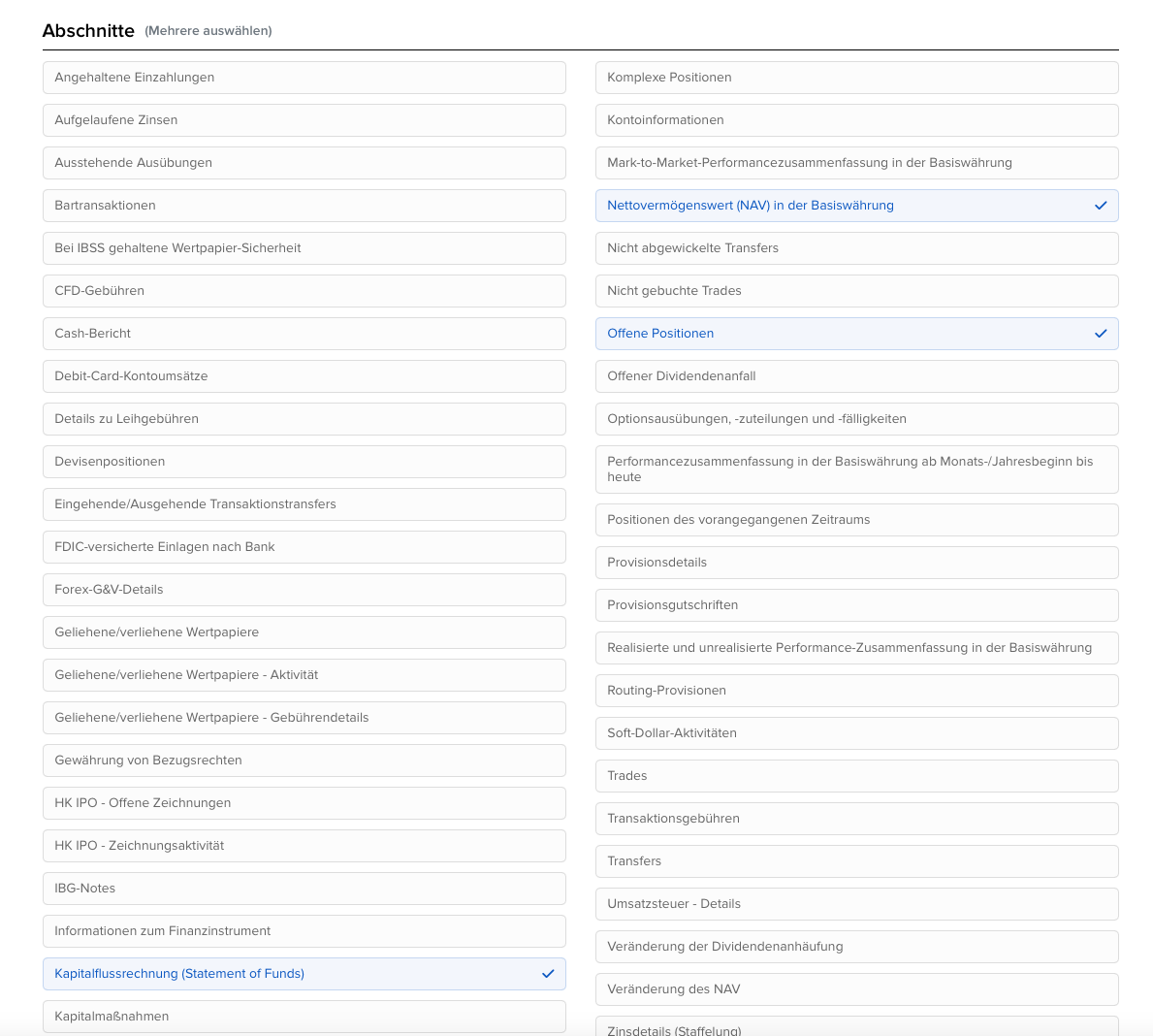
Task: Select plain Geliehene/verliehene Wertpapiere option
Action: (304, 632)
